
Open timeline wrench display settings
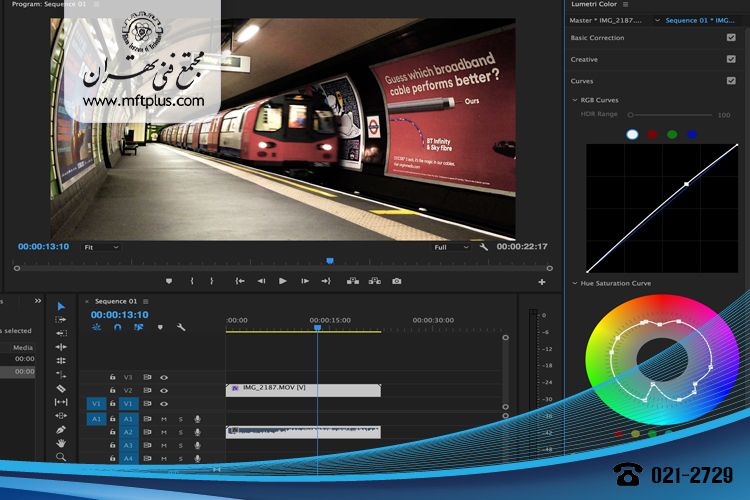click(181, 327)
